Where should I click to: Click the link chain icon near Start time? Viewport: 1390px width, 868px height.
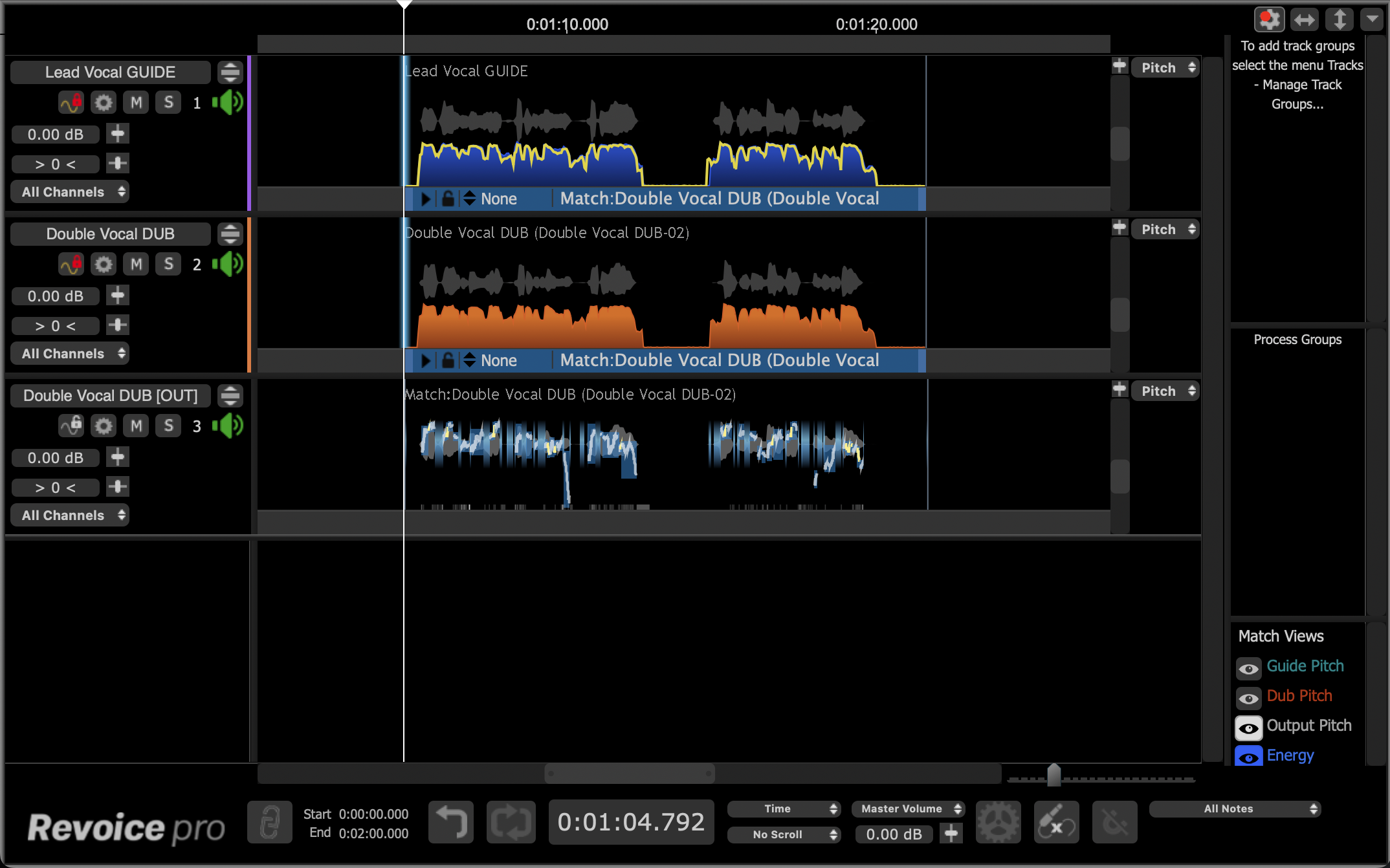[x=269, y=822]
